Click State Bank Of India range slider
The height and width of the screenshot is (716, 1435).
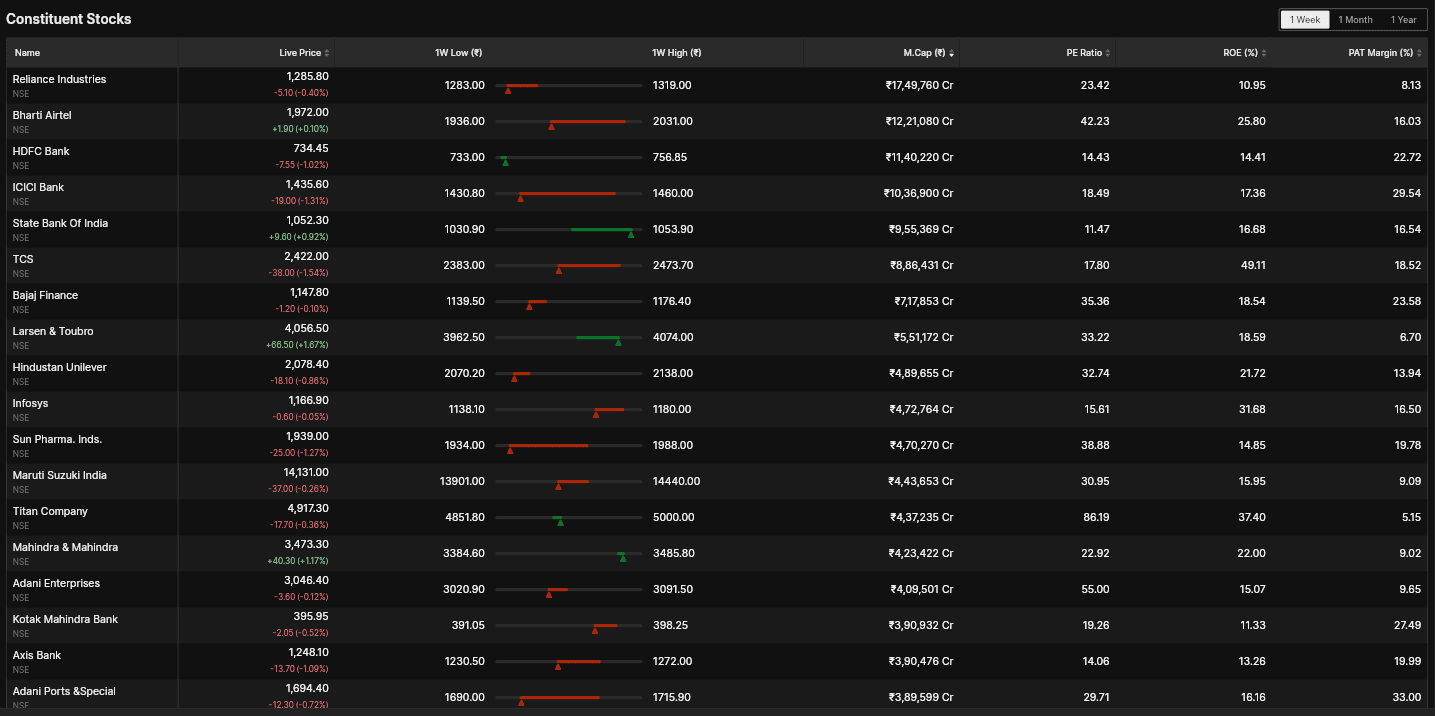pos(569,230)
